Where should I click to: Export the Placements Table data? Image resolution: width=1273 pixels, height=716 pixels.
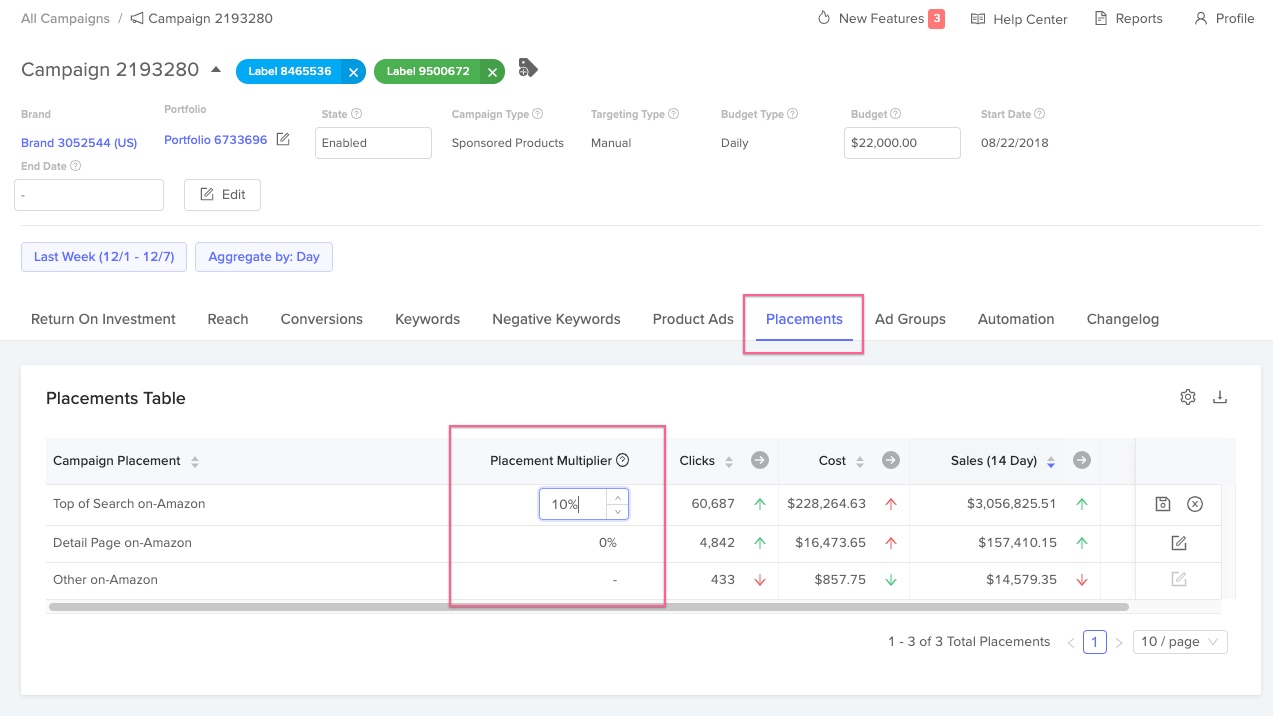click(1219, 397)
